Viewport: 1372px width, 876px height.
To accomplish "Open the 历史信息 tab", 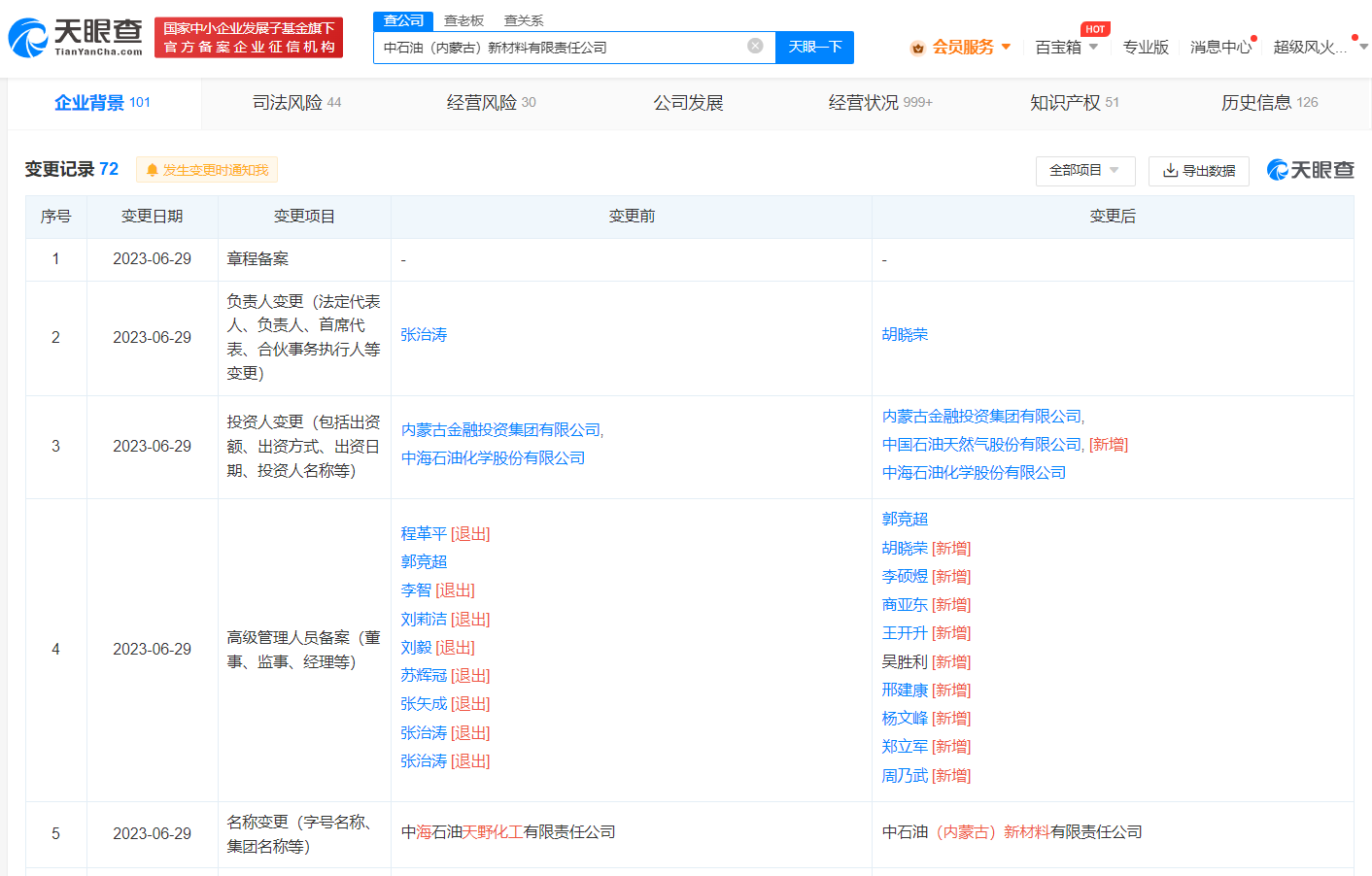I will (x=1269, y=102).
